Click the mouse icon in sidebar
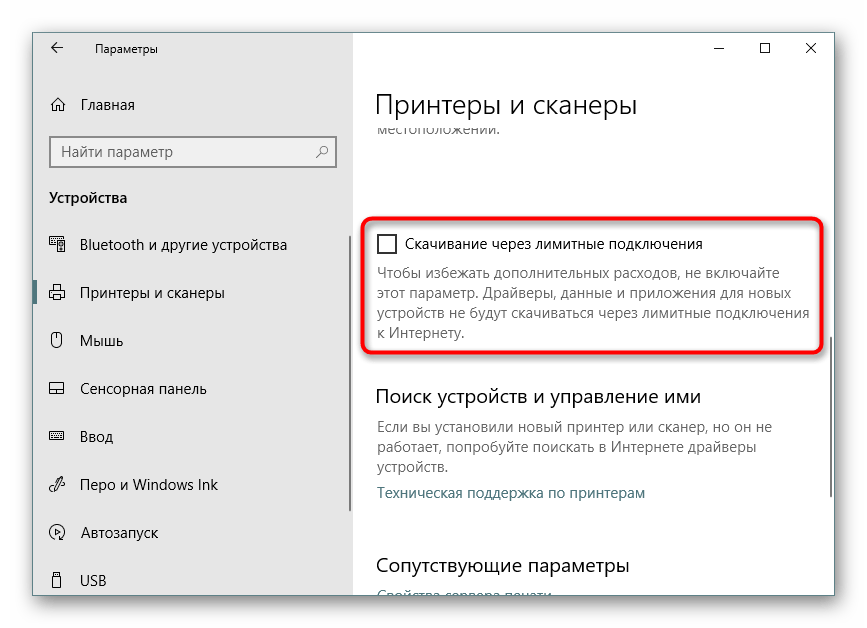 [56, 340]
